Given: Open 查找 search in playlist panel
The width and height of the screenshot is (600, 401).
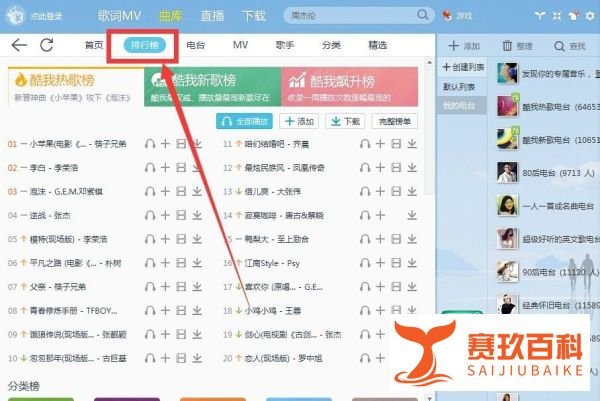Looking at the screenshot, I should click(x=570, y=46).
